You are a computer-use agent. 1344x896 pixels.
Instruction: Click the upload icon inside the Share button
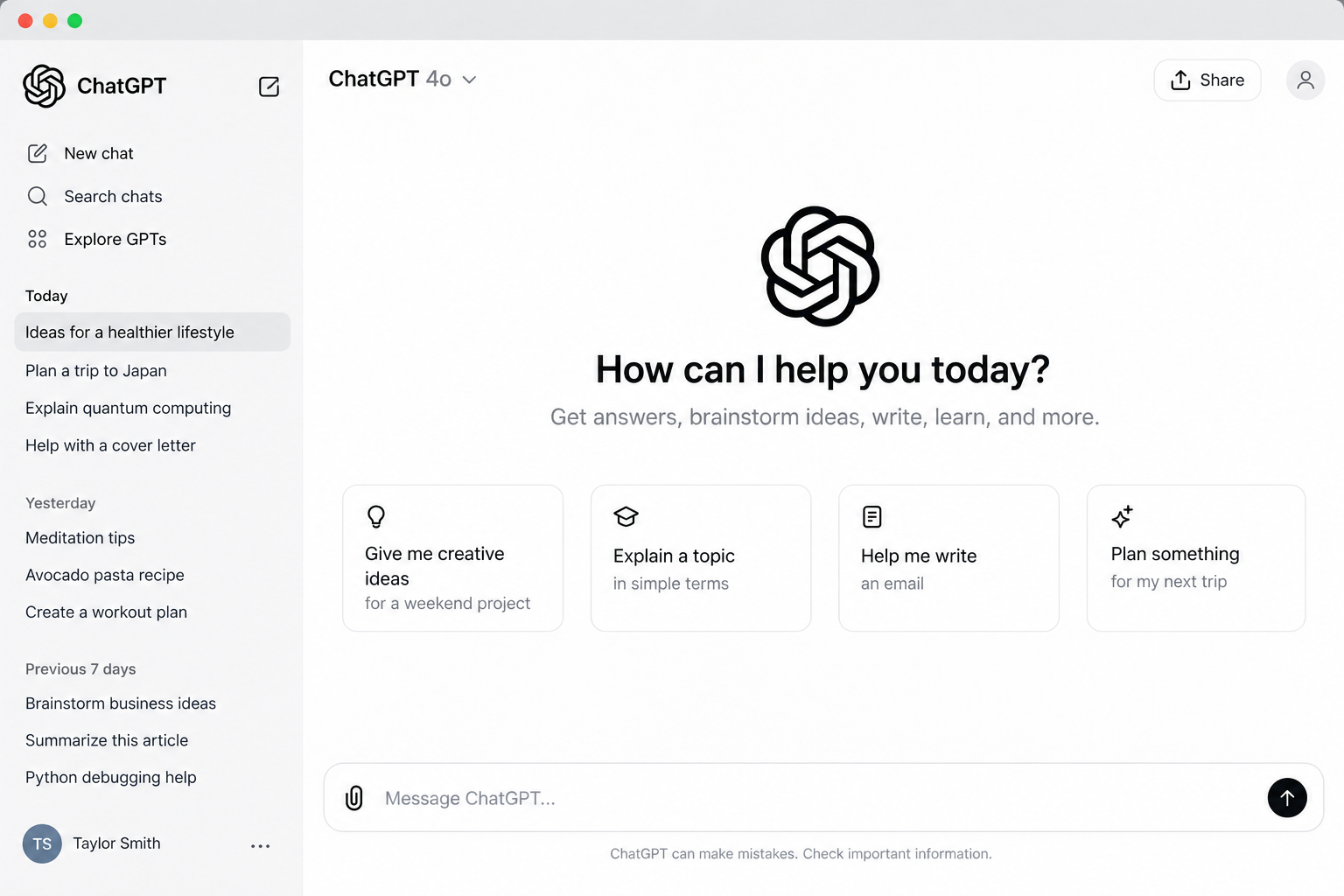pos(1181,80)
